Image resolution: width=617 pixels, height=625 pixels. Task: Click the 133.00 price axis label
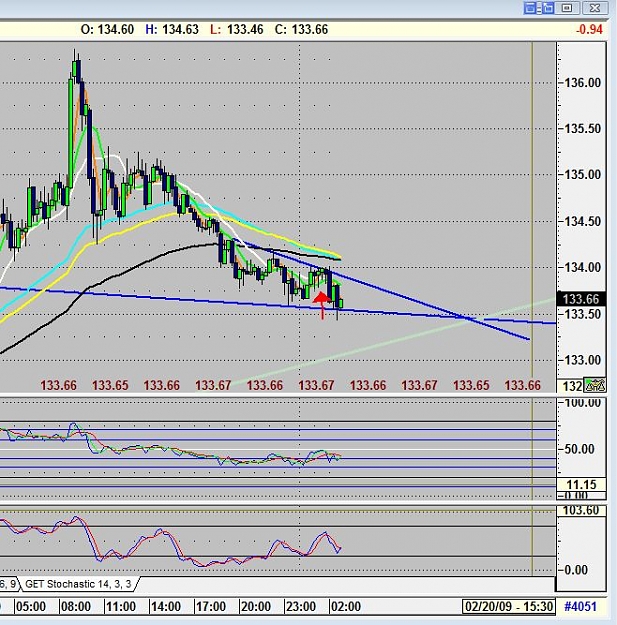[582, 360]
